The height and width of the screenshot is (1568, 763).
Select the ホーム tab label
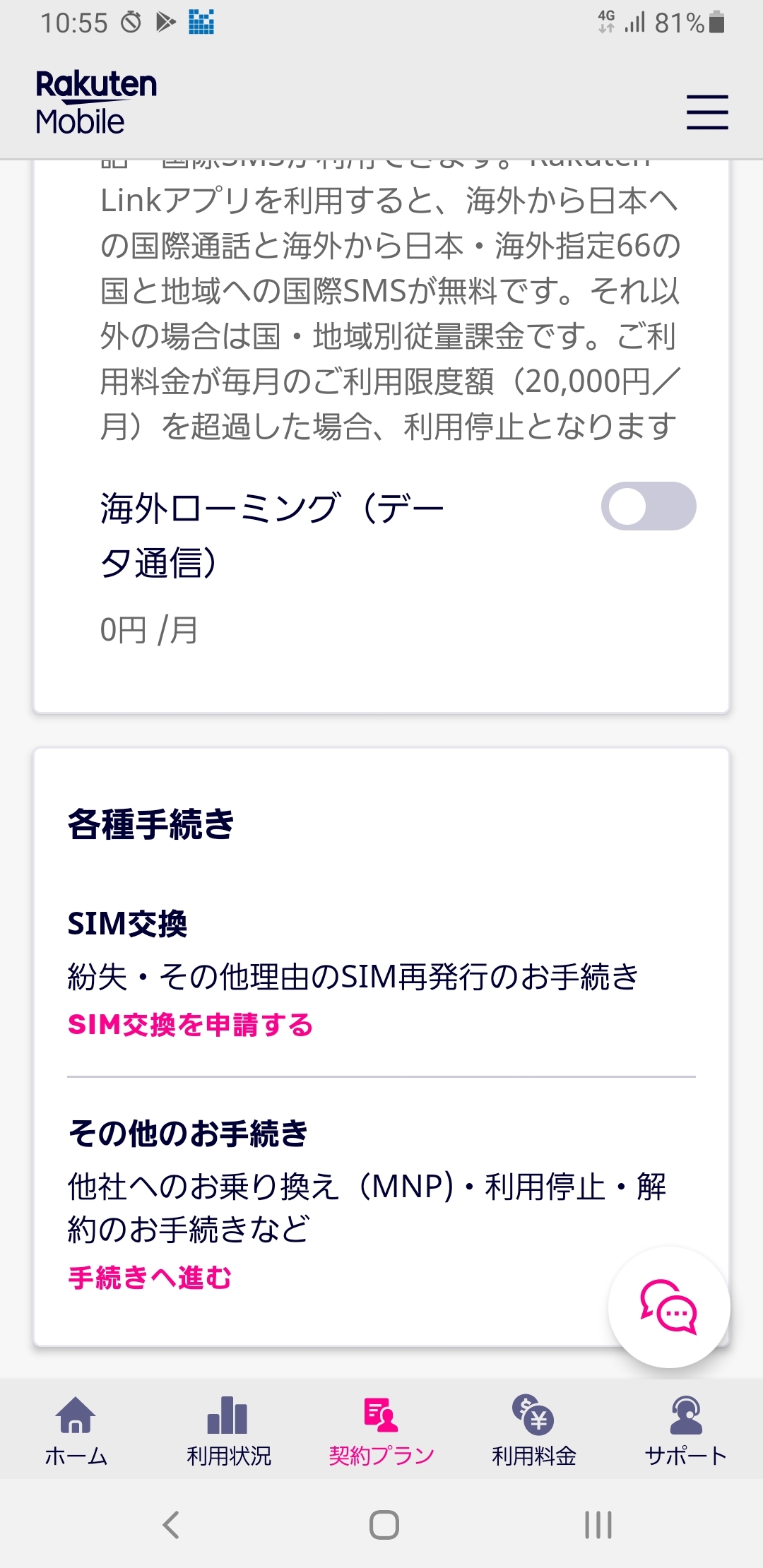(76, 1456)
